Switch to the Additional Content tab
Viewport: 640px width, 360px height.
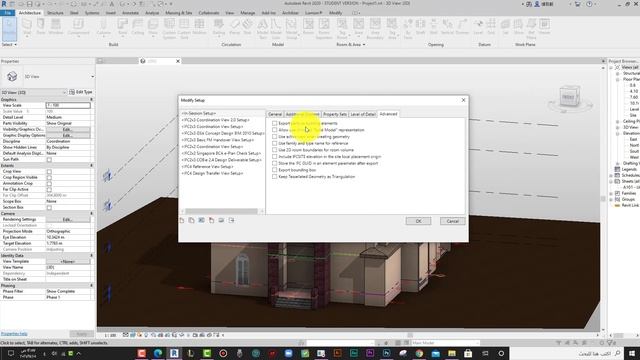pos(302,114)
